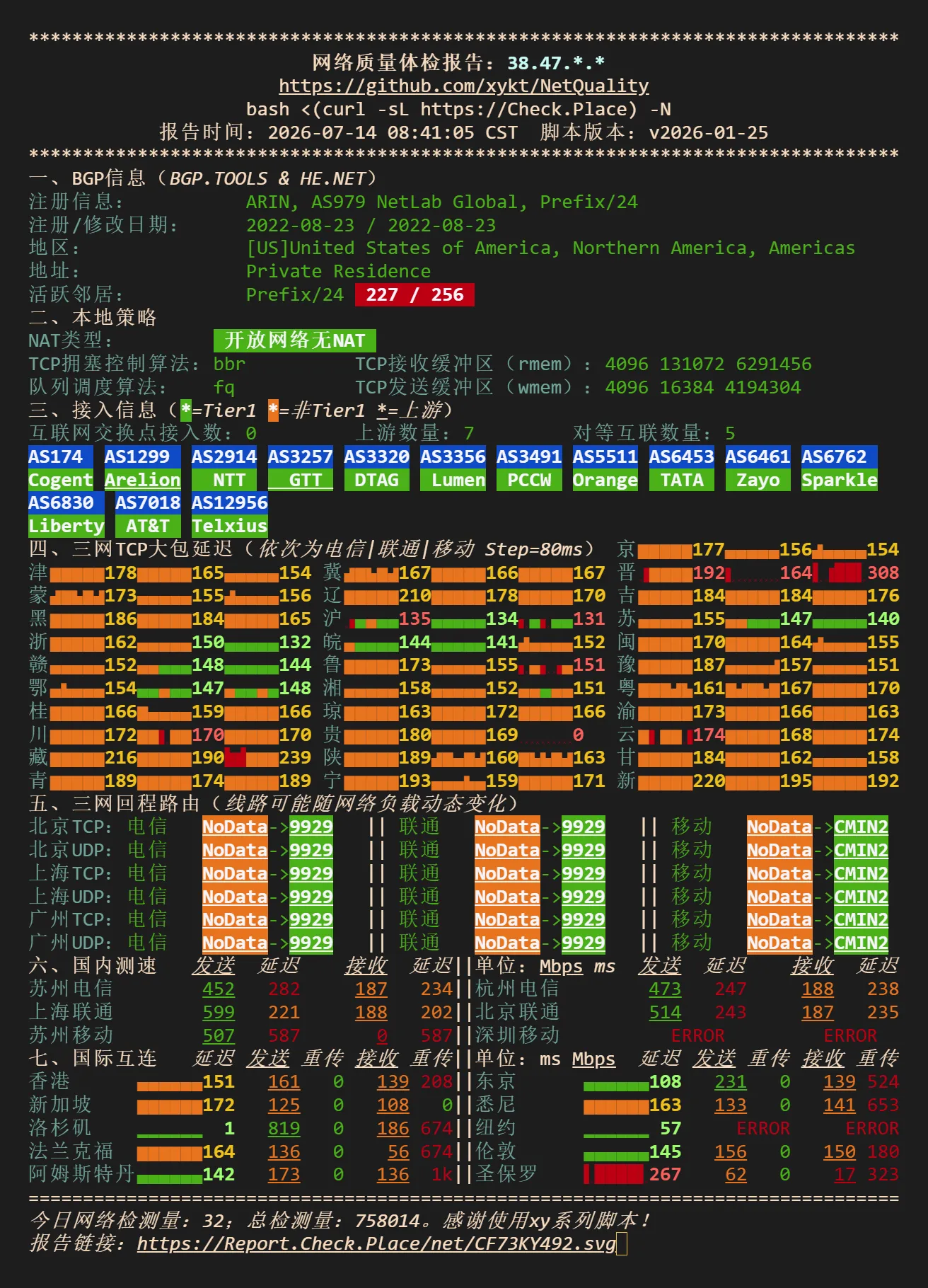The height and width of the screenshot is (1288, 928).
Task: Click the AS3356 Lumen badge
Action: click(453, 468)
